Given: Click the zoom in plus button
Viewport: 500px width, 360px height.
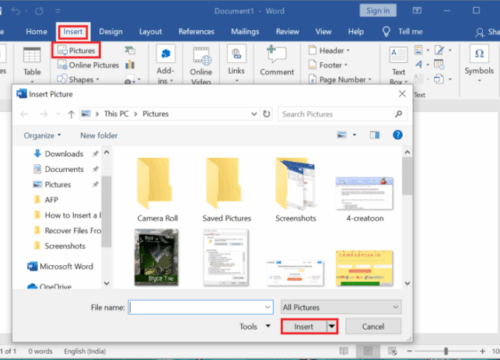Looking at the screenshot, I should (482, 351).
